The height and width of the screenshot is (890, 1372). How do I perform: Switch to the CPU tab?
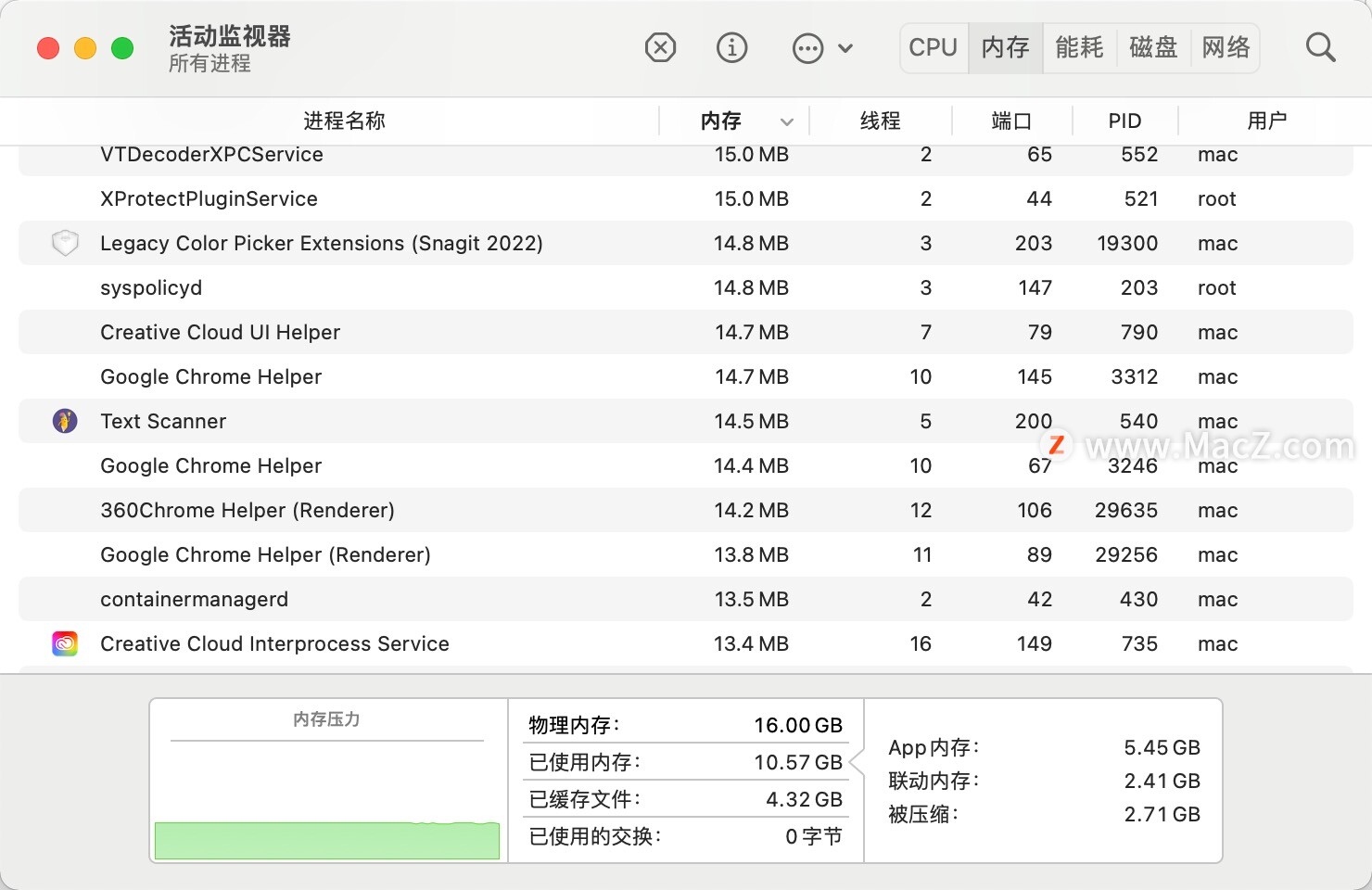click(x=934, y=47)
